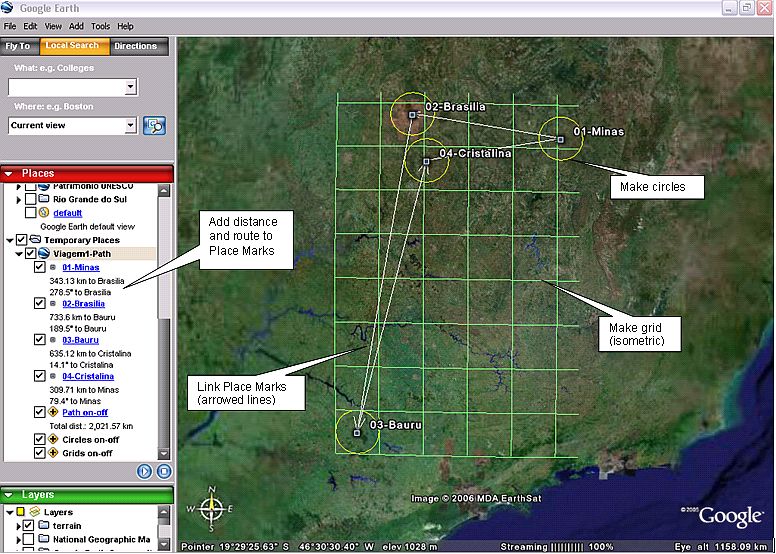Click the Path on-off link

(x=85, y=412)
